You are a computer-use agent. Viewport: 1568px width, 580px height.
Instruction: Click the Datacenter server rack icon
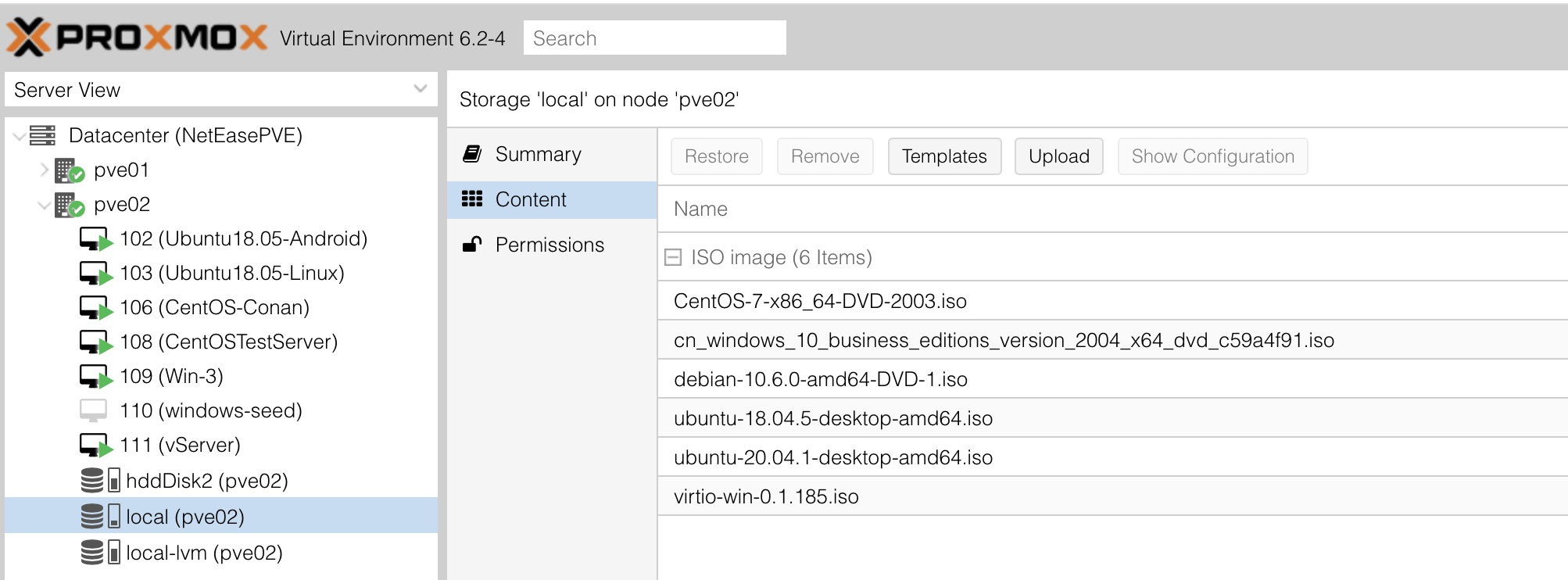pos(43,135)
